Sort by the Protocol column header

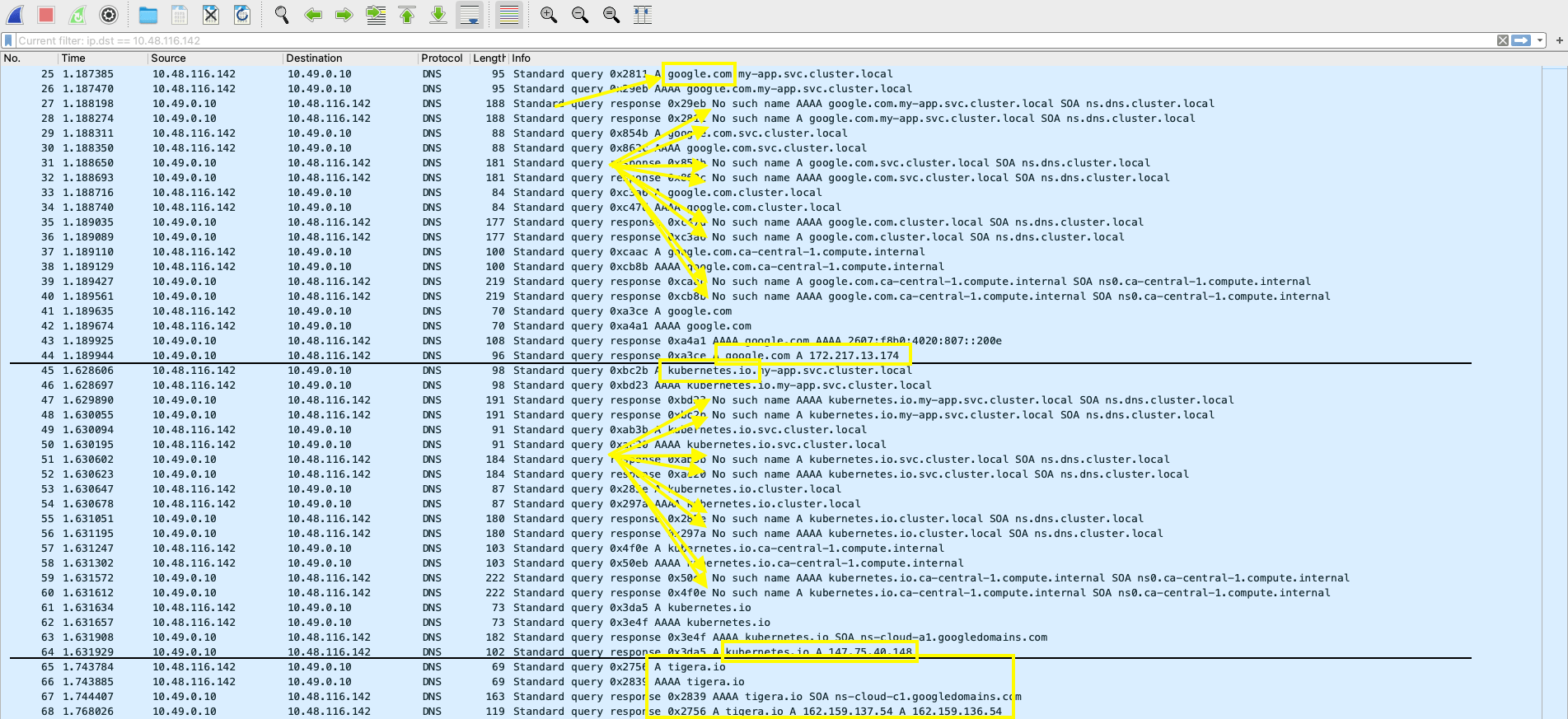click(x=443, y=58)
